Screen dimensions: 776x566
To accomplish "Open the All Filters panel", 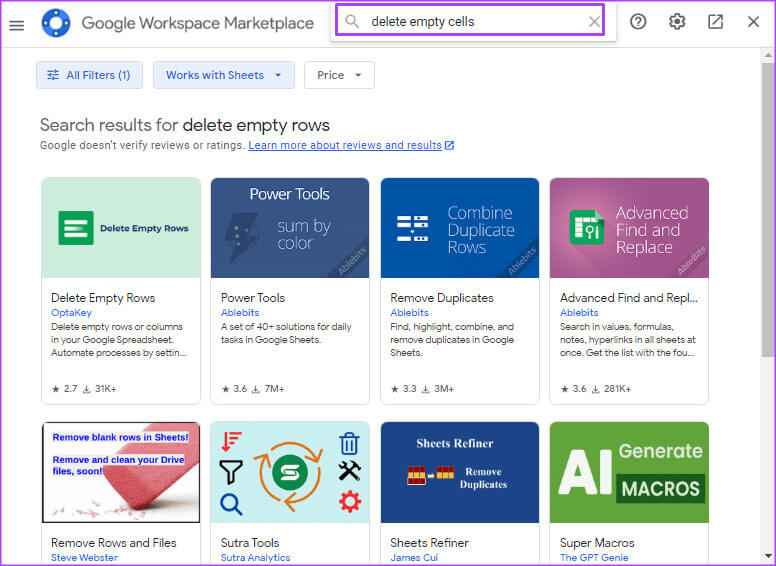I will pyautogui.click(x=89, y=75).
